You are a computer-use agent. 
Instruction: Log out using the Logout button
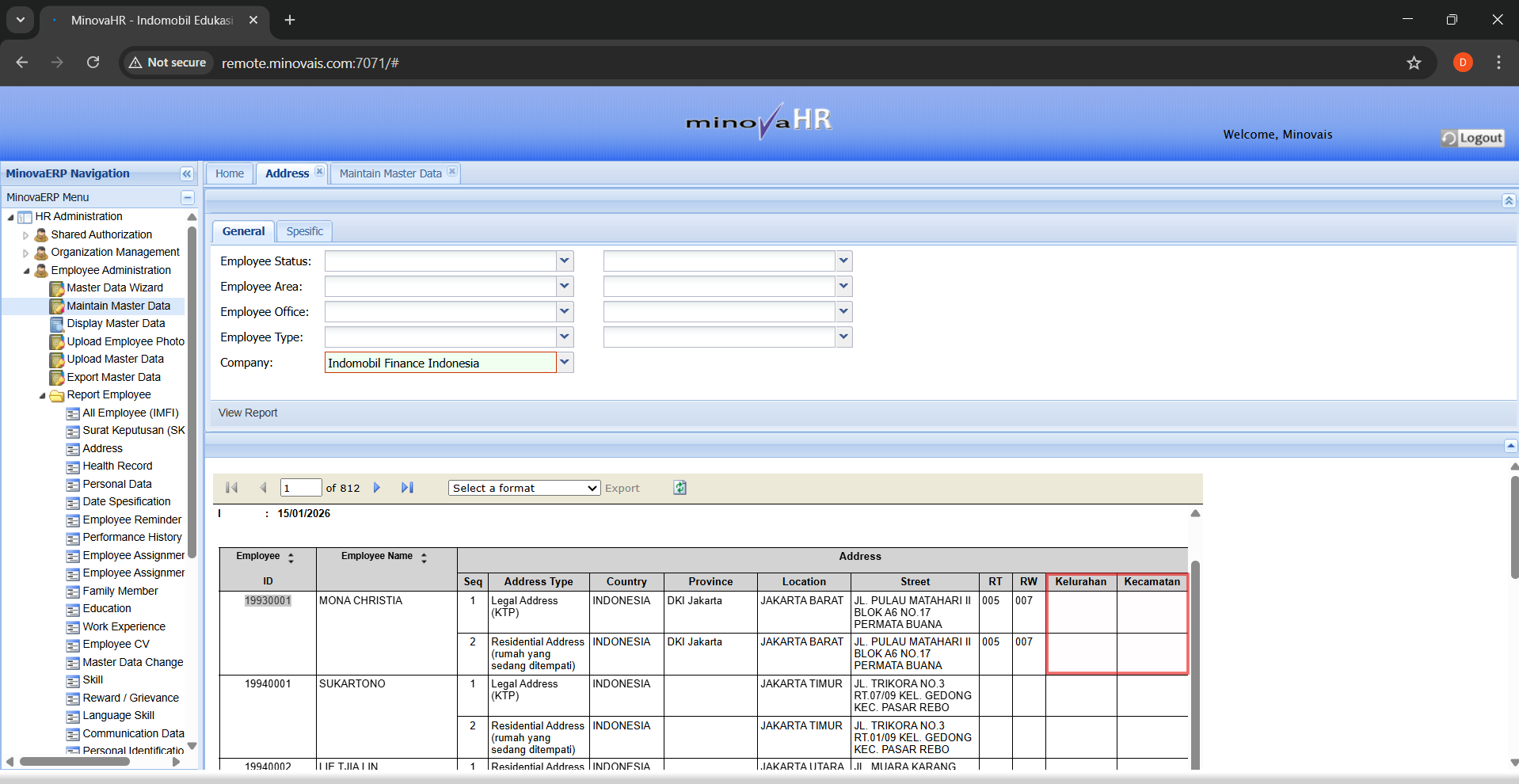(x=1472, y=138)
